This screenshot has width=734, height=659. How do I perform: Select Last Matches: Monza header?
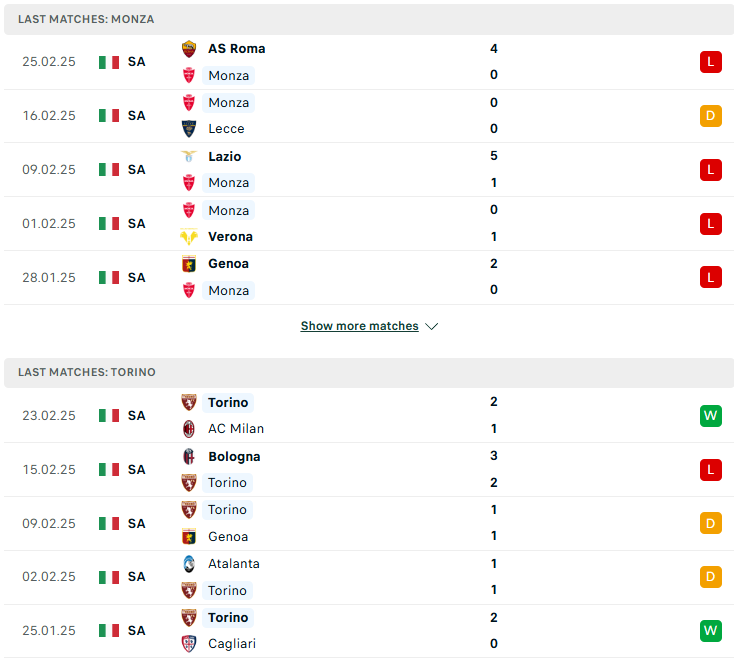(369, 20)
